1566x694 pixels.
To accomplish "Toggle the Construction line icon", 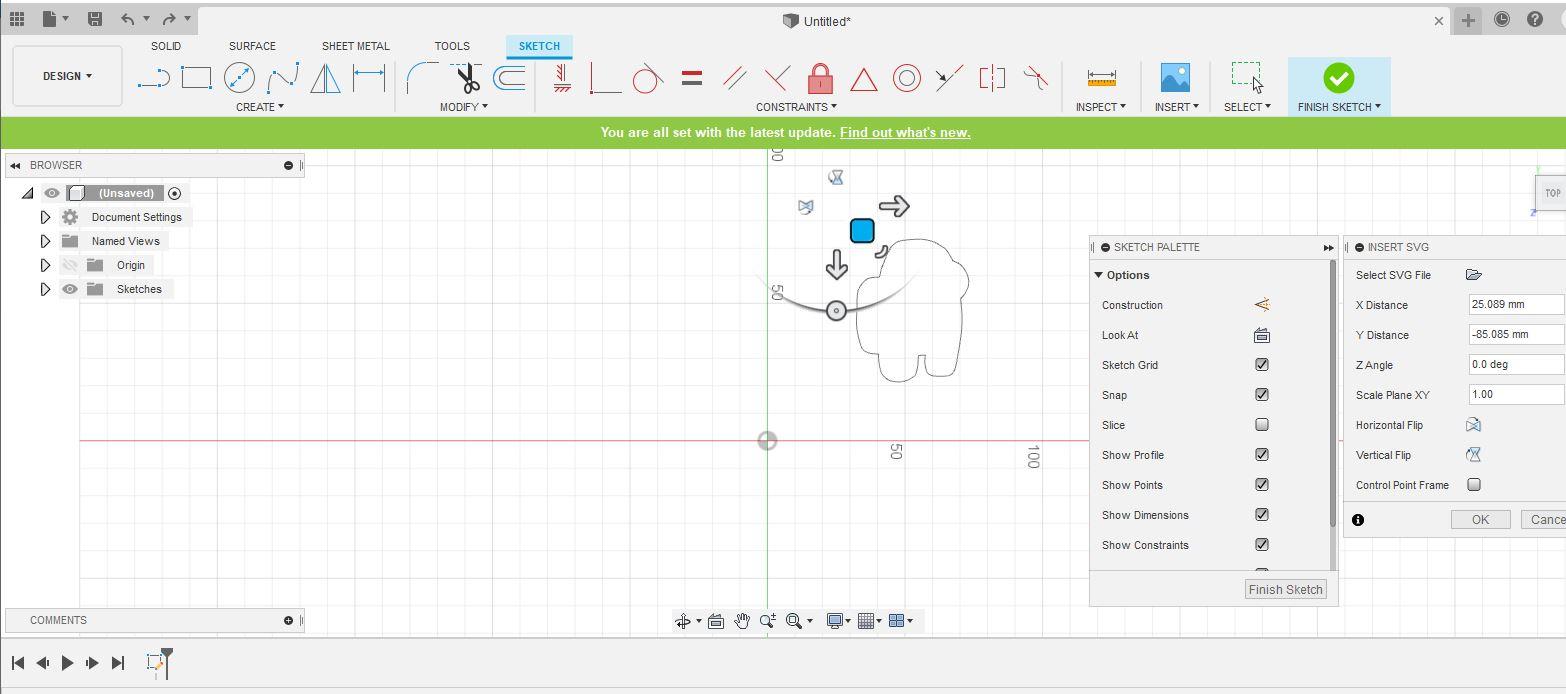I will click(1262, 305).
